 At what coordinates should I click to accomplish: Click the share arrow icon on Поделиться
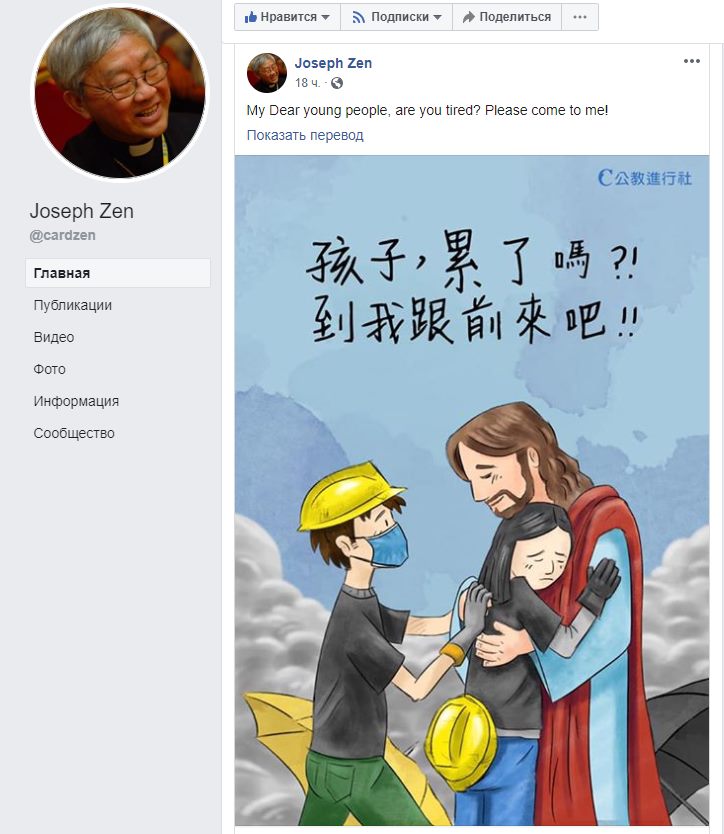click(468, 18)
